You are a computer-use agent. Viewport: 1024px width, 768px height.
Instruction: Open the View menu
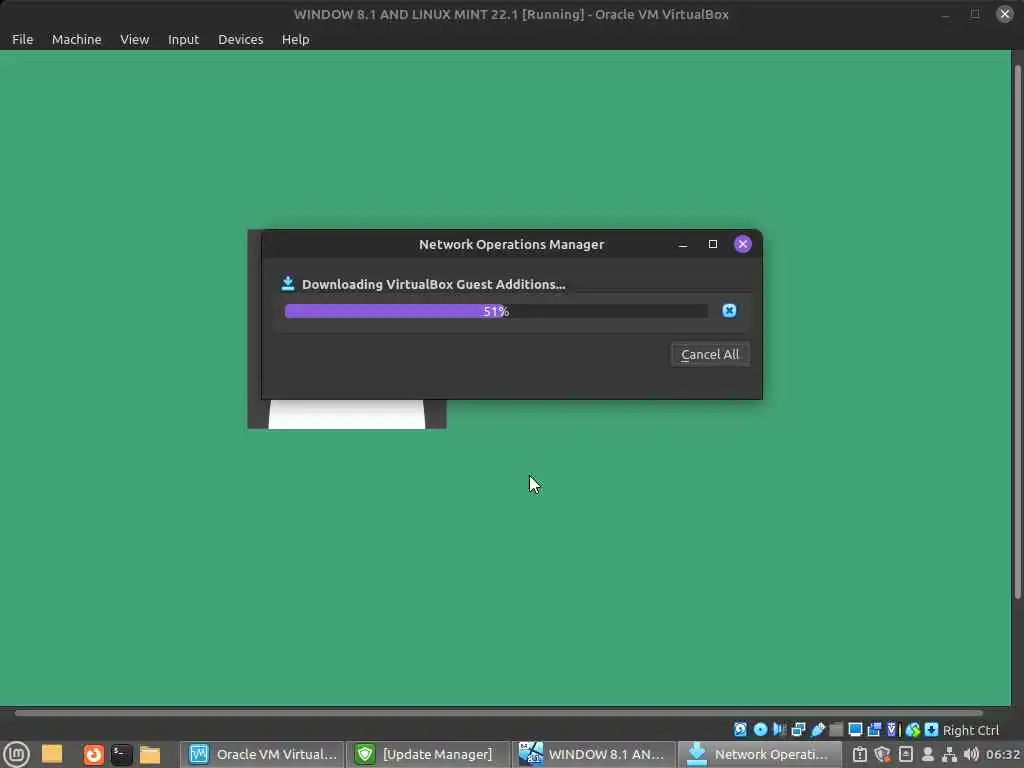(x=135, y=39)
